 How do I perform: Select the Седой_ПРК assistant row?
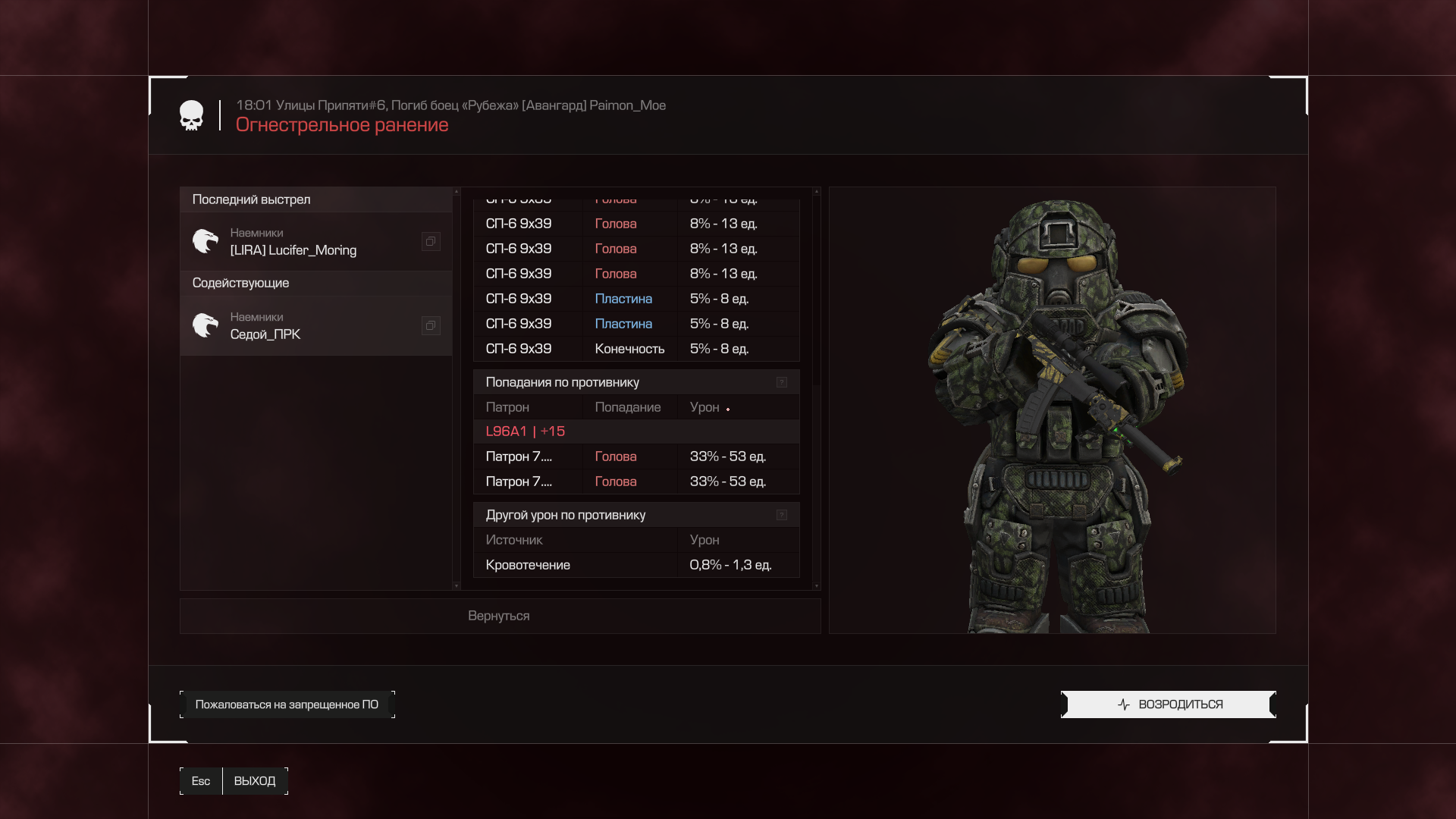tap(316, 325)
